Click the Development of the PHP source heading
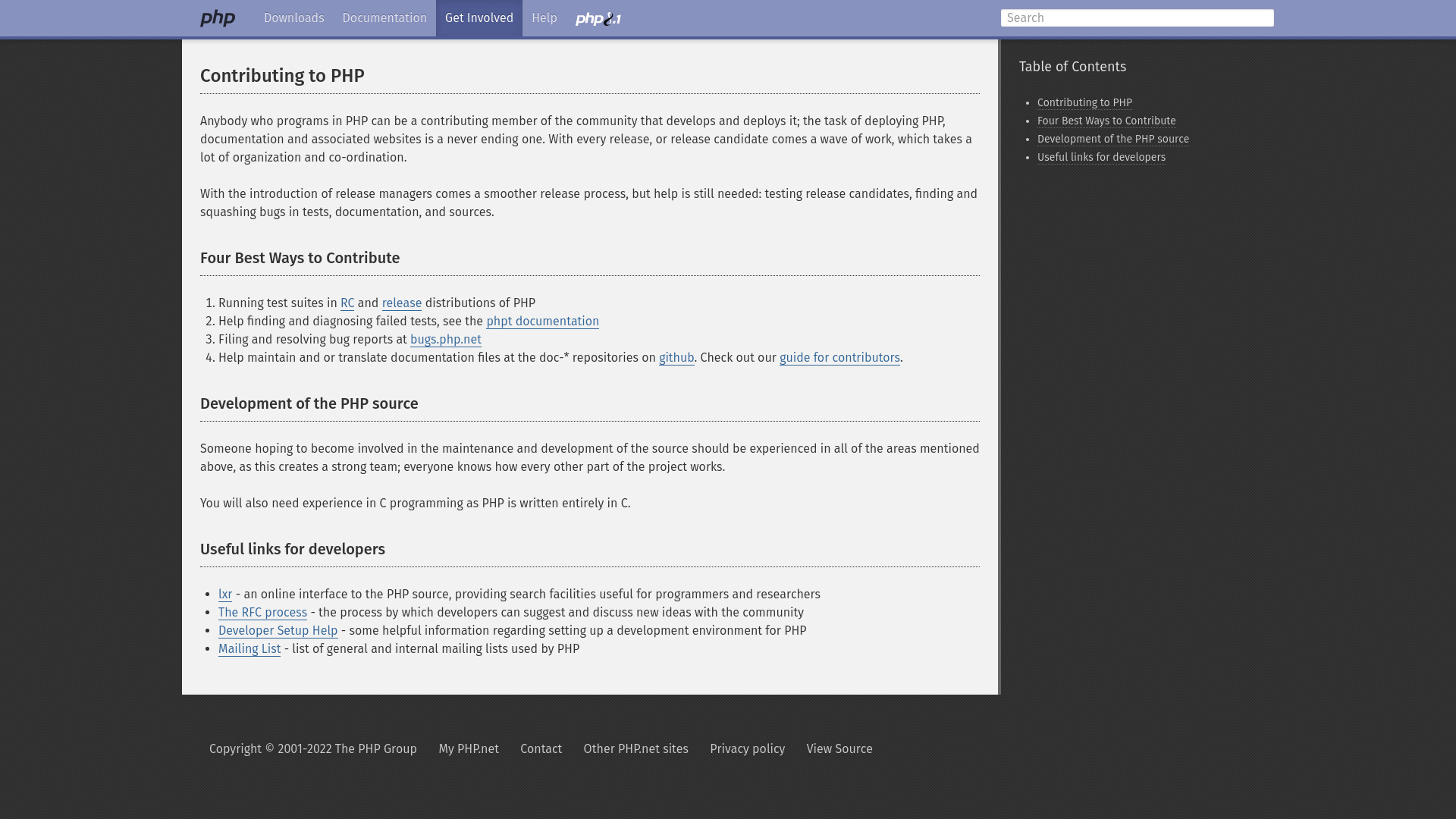The height and width of the screenshot is (819, 1456). pos(309,403)
